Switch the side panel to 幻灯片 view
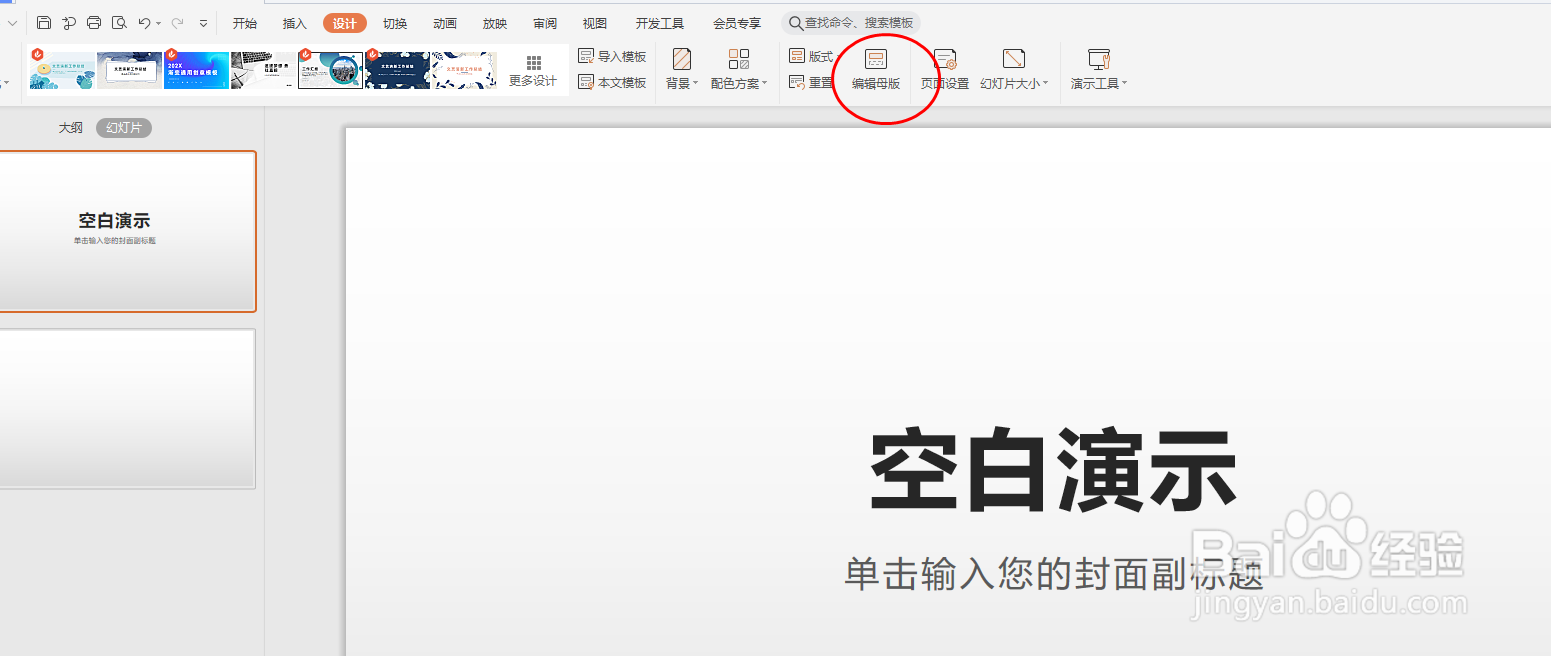The width and height of the screenshot is (1551, 656). pyautogui.click(x=124, y=128)
